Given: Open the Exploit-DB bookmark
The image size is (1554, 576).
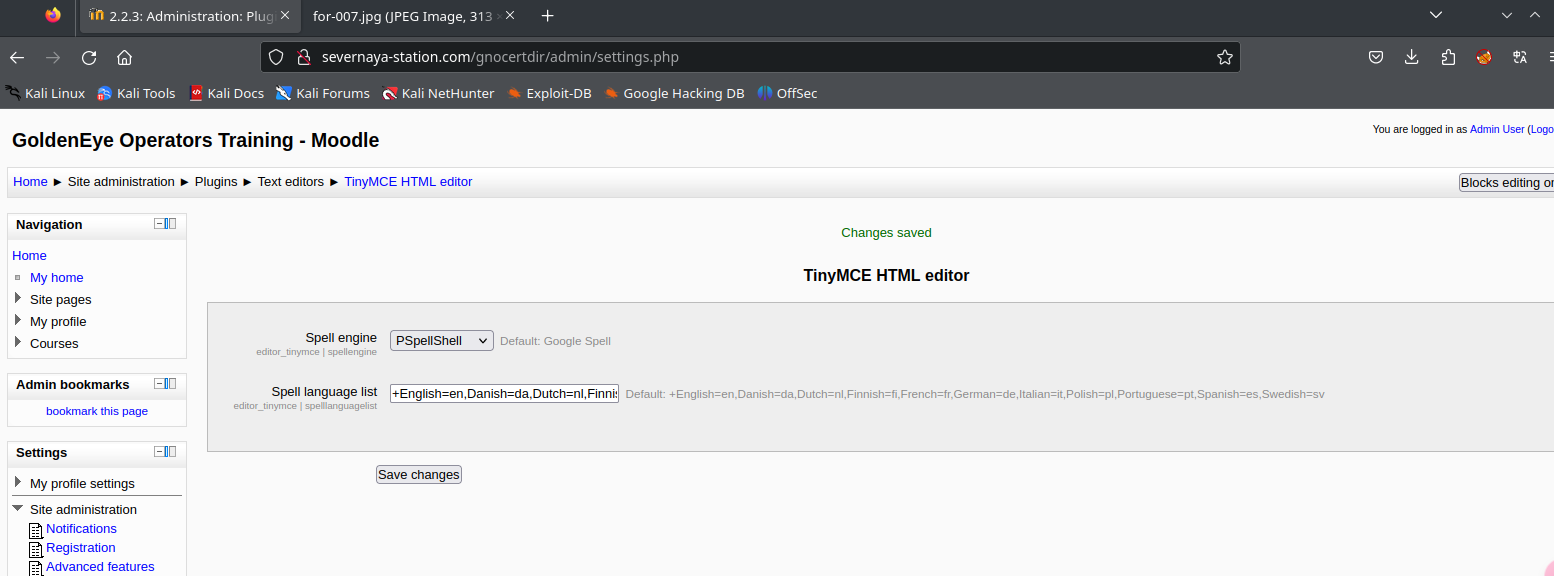Looking at the screenshot, I should coord(549,93).
